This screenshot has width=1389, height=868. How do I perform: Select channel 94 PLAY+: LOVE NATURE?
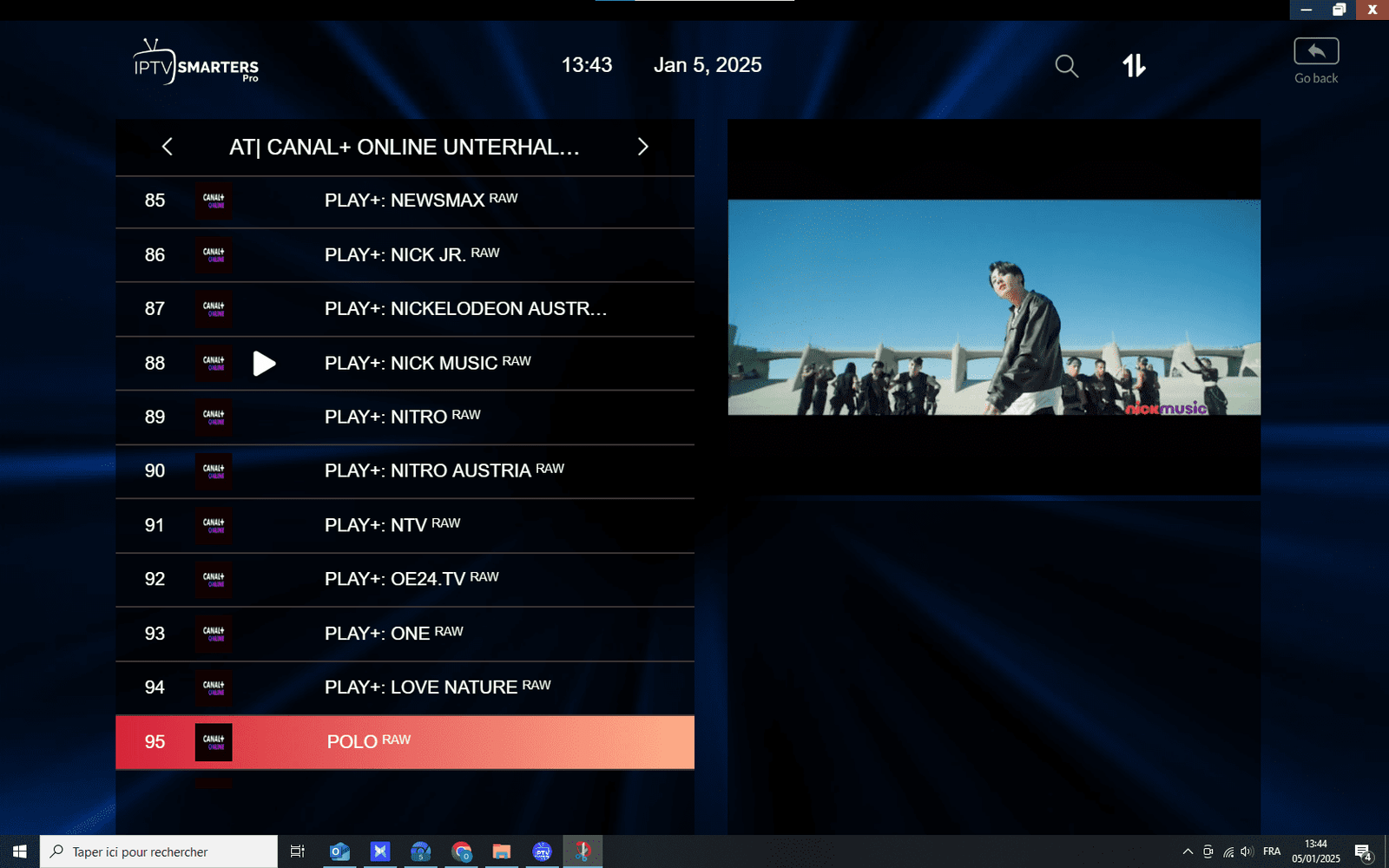pyautogui.click(x=405, y=688)
